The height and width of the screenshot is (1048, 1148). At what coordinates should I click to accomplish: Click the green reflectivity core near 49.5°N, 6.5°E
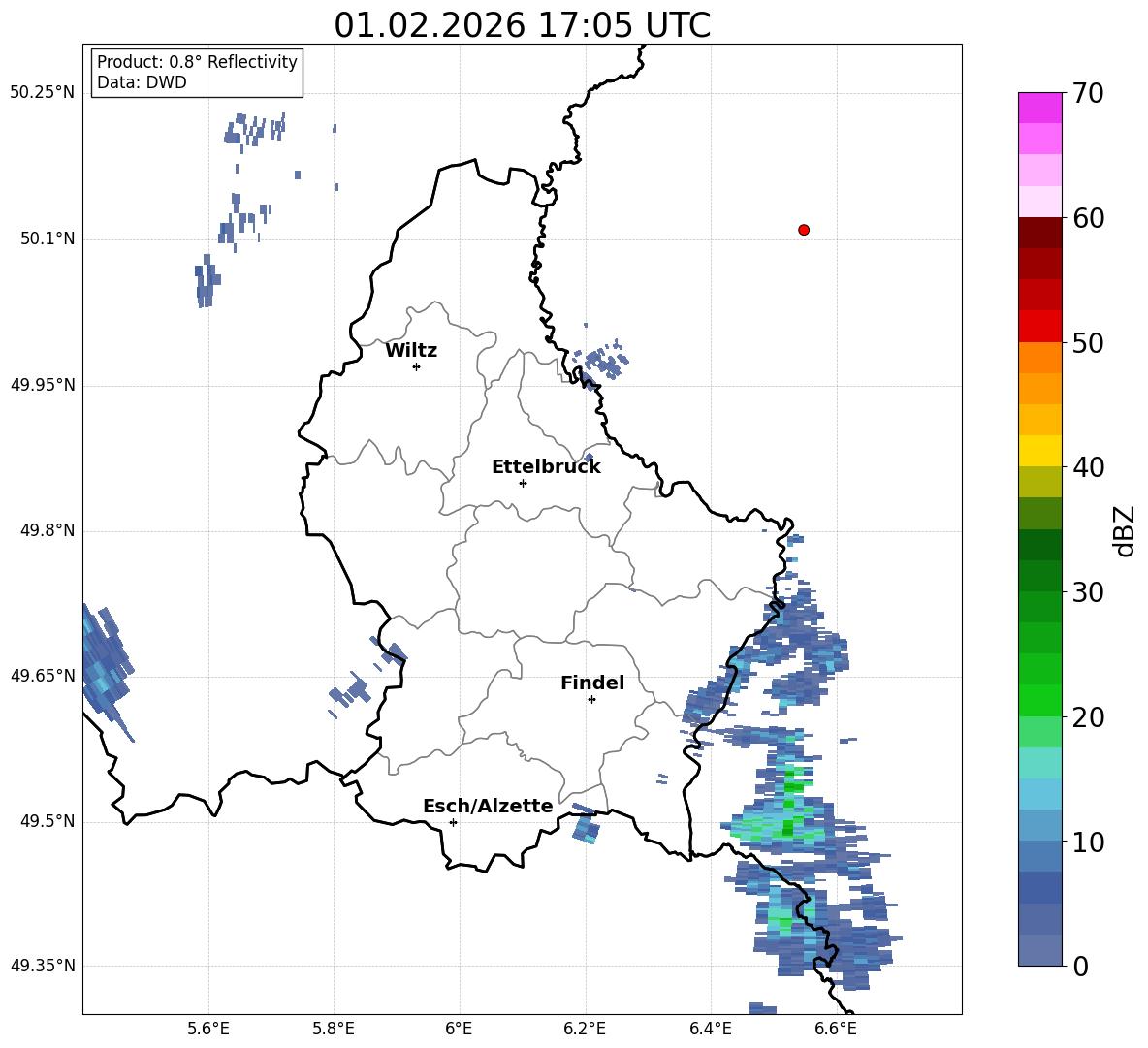[x=787, y=827]
